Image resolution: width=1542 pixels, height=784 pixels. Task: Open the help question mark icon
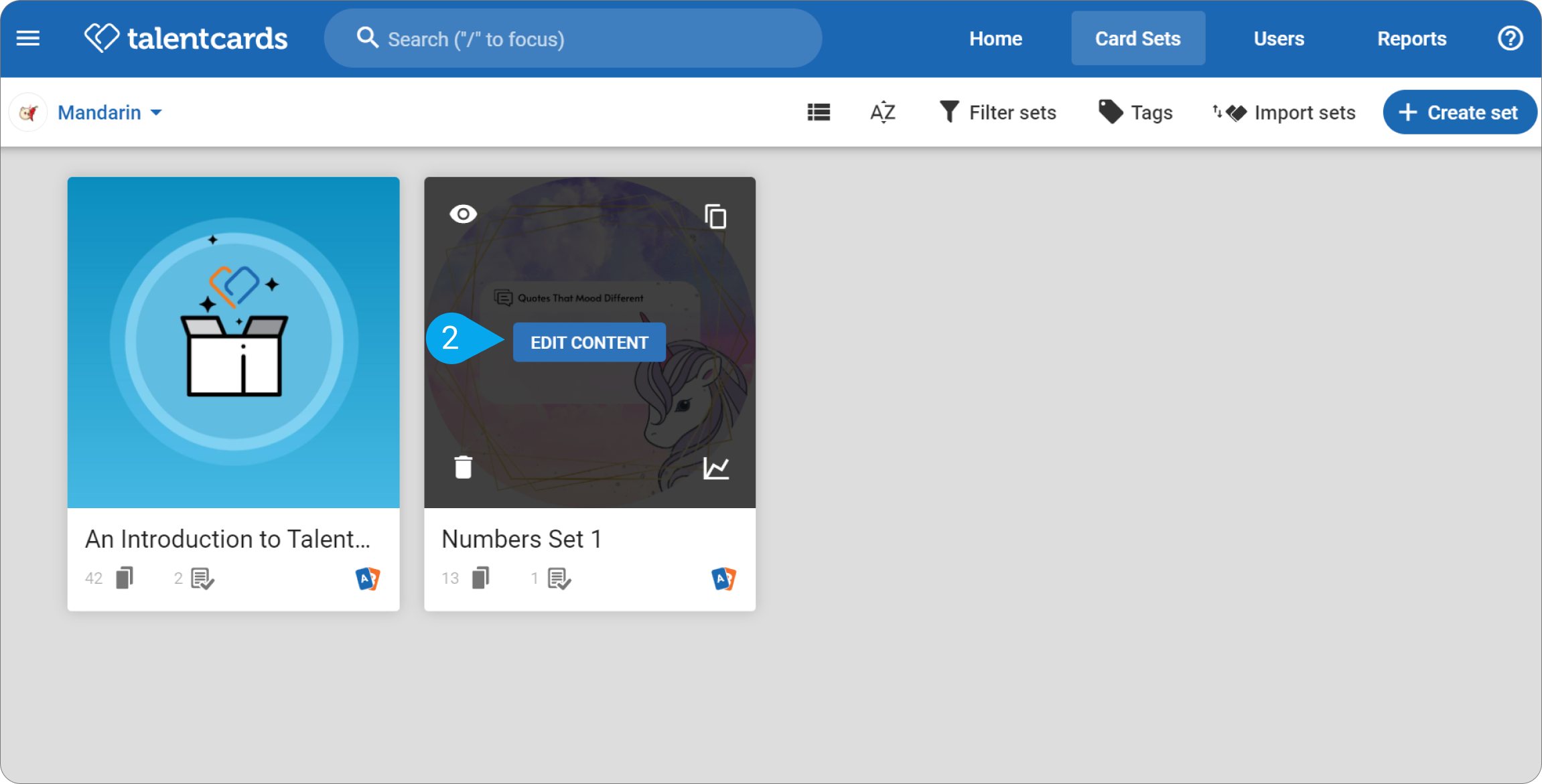(x=1510, y=38)
